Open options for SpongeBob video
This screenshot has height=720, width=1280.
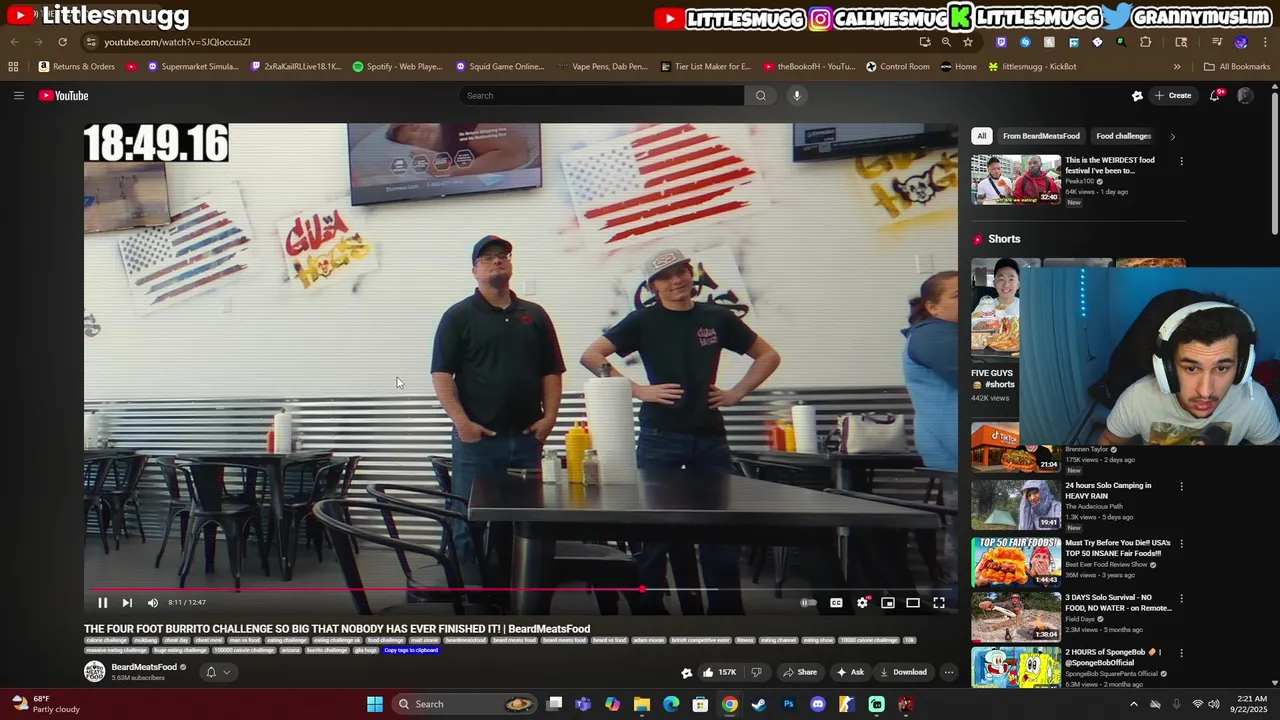pos(1181,653)
